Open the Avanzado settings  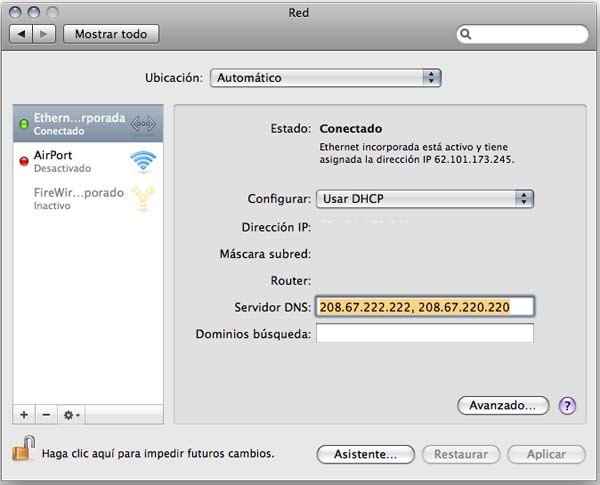[503, 405]
